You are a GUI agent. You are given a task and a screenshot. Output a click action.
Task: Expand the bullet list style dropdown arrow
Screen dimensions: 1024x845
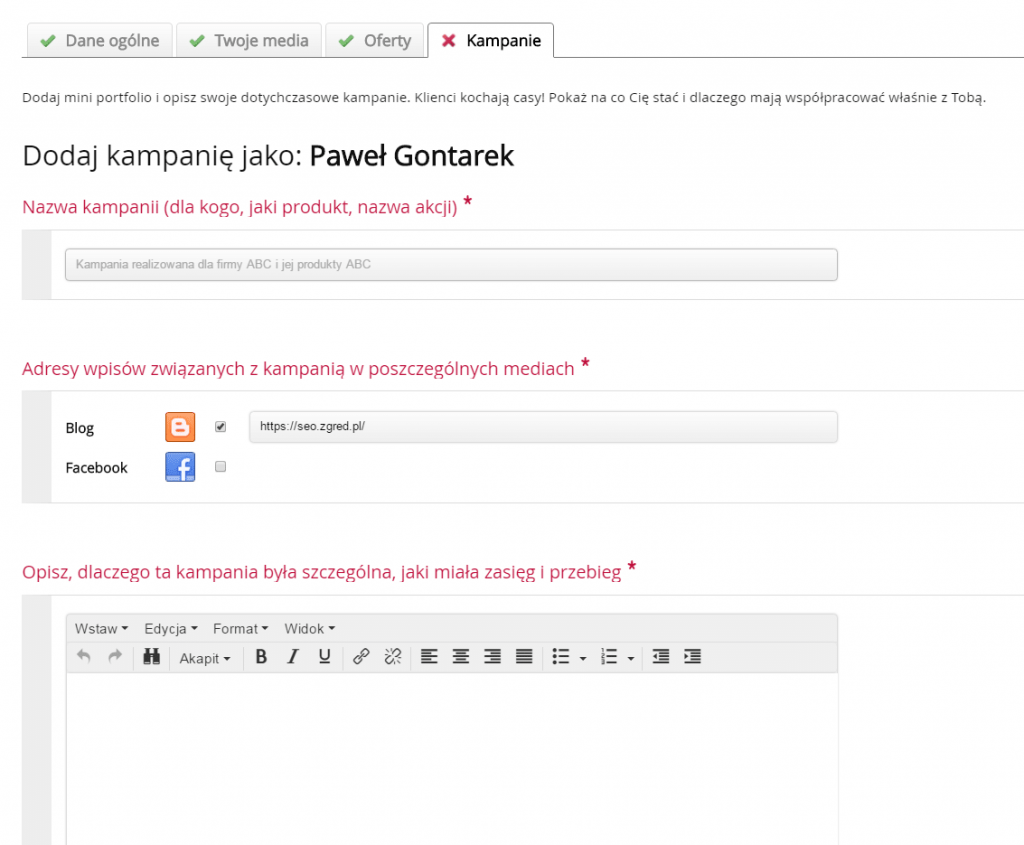point(583,658)
